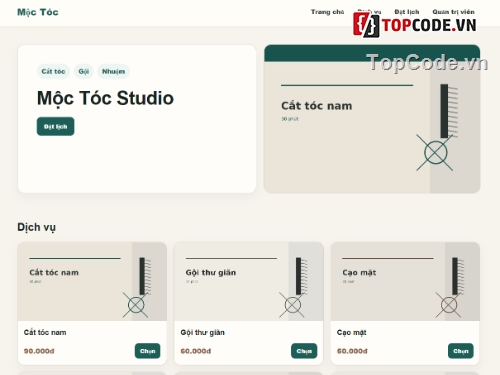Click the comb and scissors icon in featured banner

click(x=437, y=127)
